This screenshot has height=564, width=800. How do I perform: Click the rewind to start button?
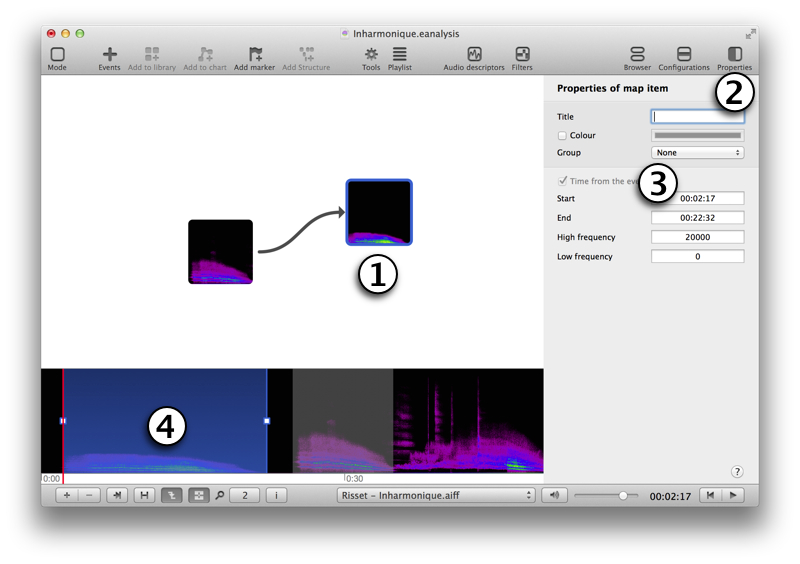710,495
